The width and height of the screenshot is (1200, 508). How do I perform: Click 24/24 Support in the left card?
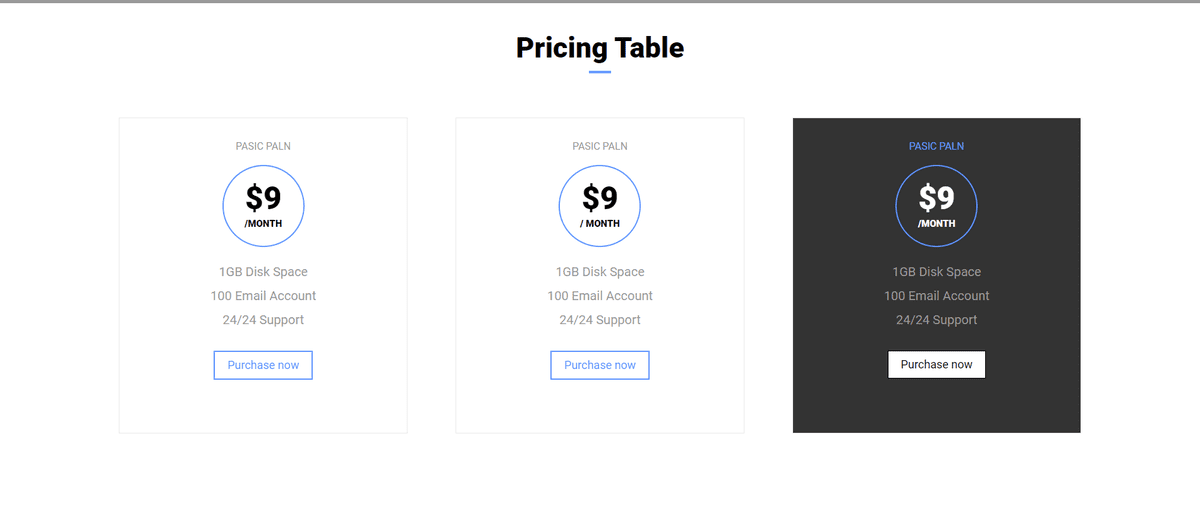click(x=263, y=320)
